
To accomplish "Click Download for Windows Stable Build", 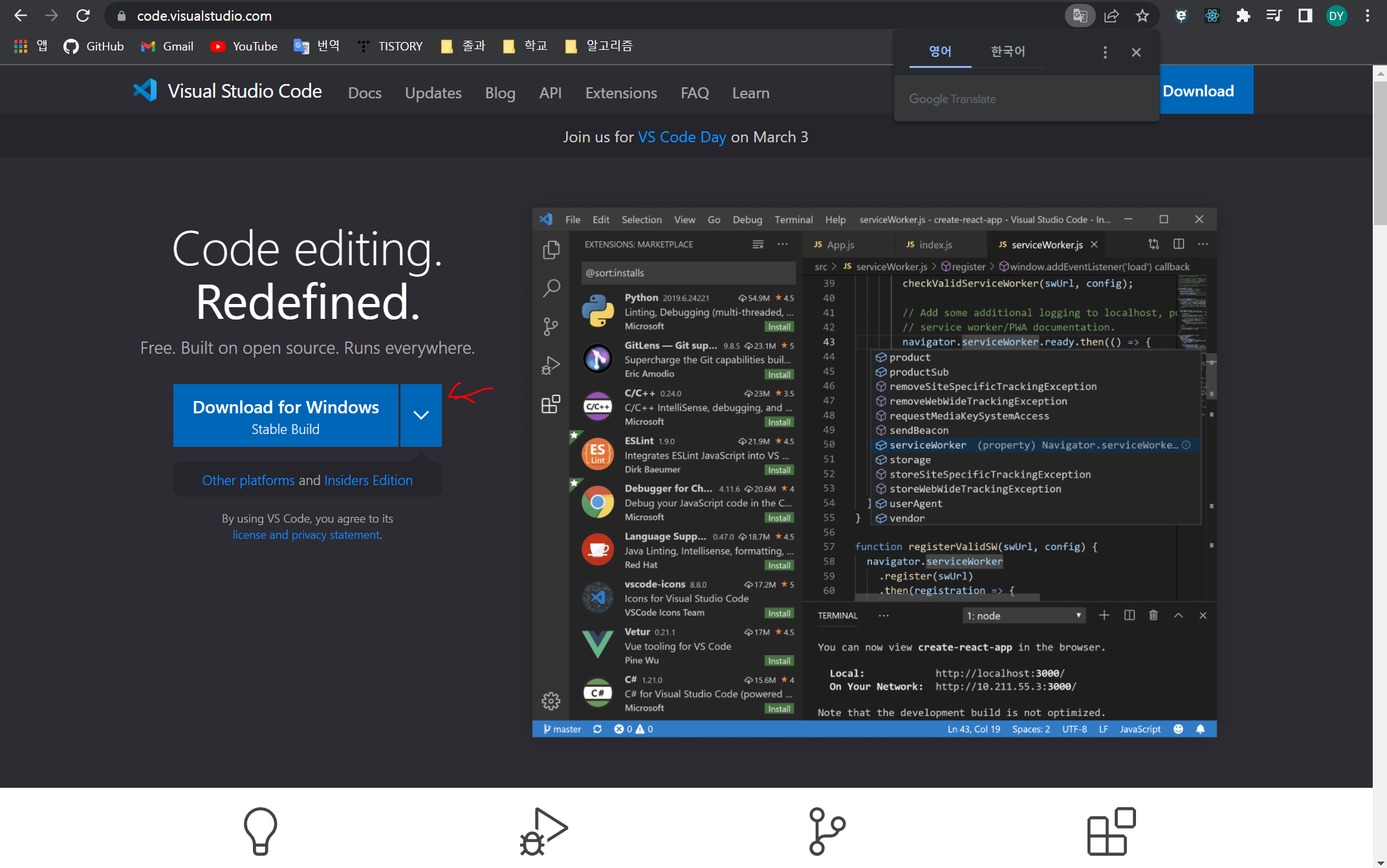I will [285, 415].
